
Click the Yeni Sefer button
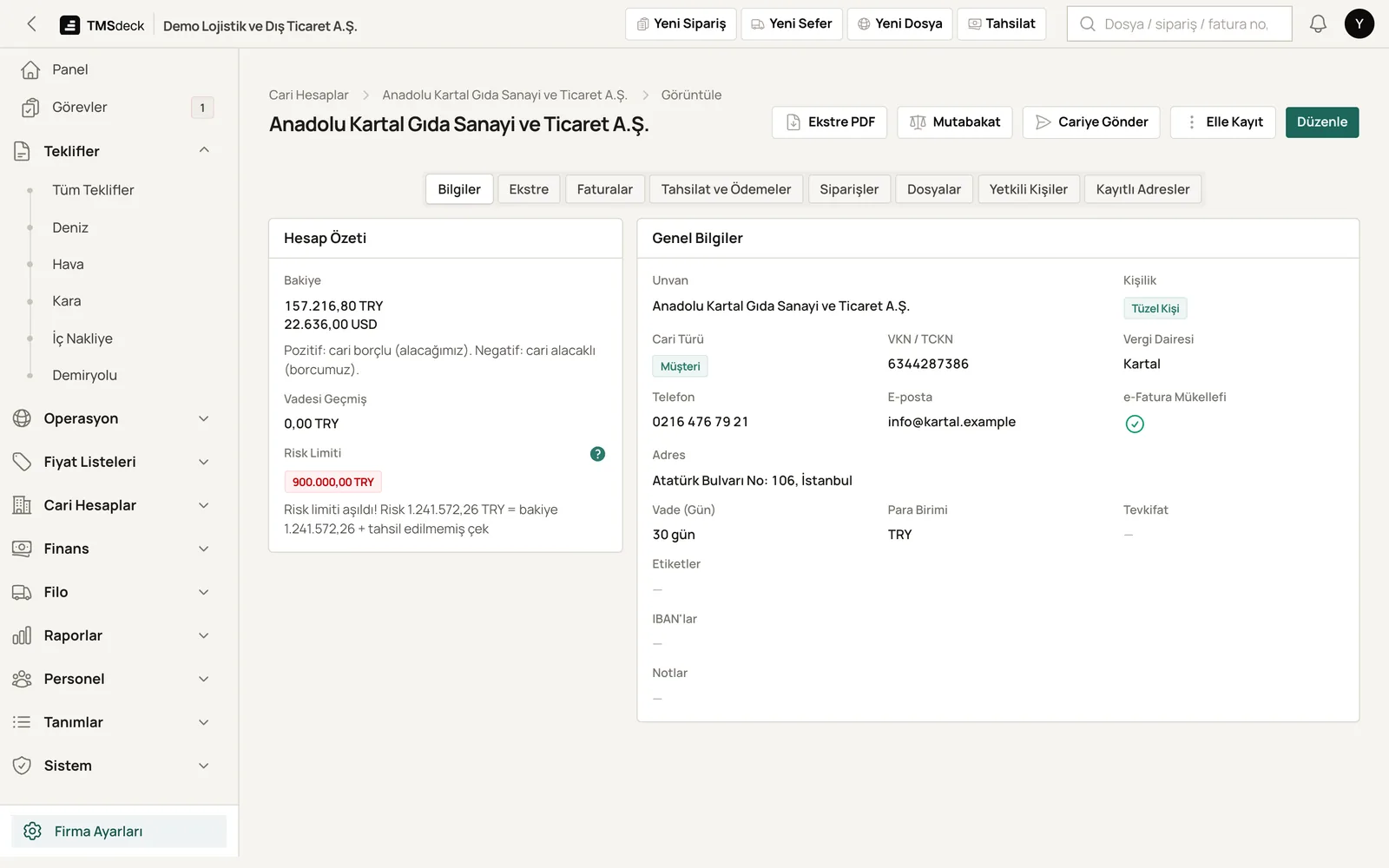point(792,24)
